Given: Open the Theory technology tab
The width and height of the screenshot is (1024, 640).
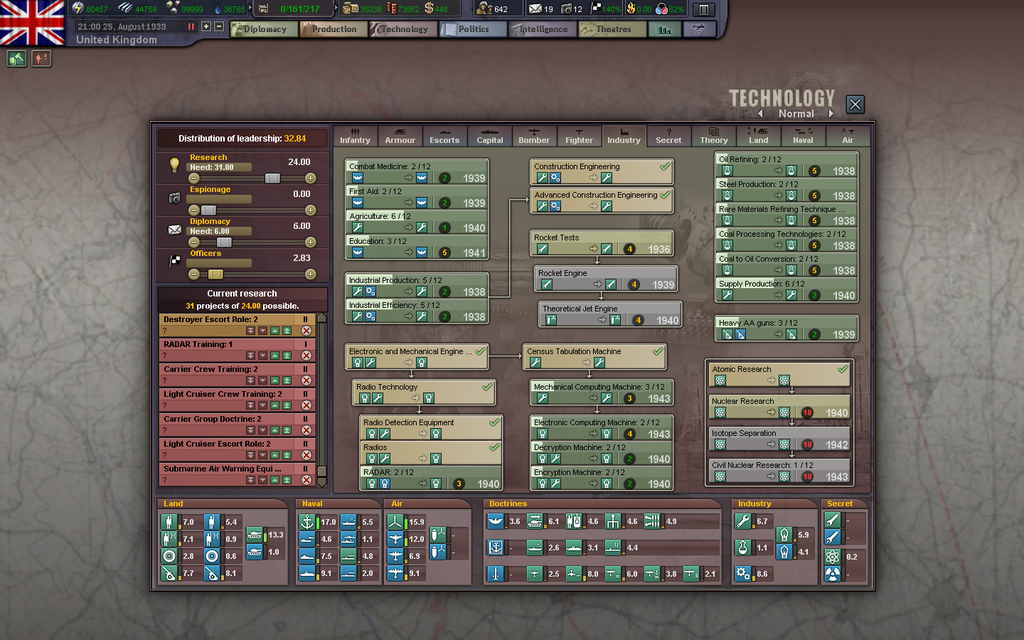Looking at the screenshot, I should coord(713,136).
